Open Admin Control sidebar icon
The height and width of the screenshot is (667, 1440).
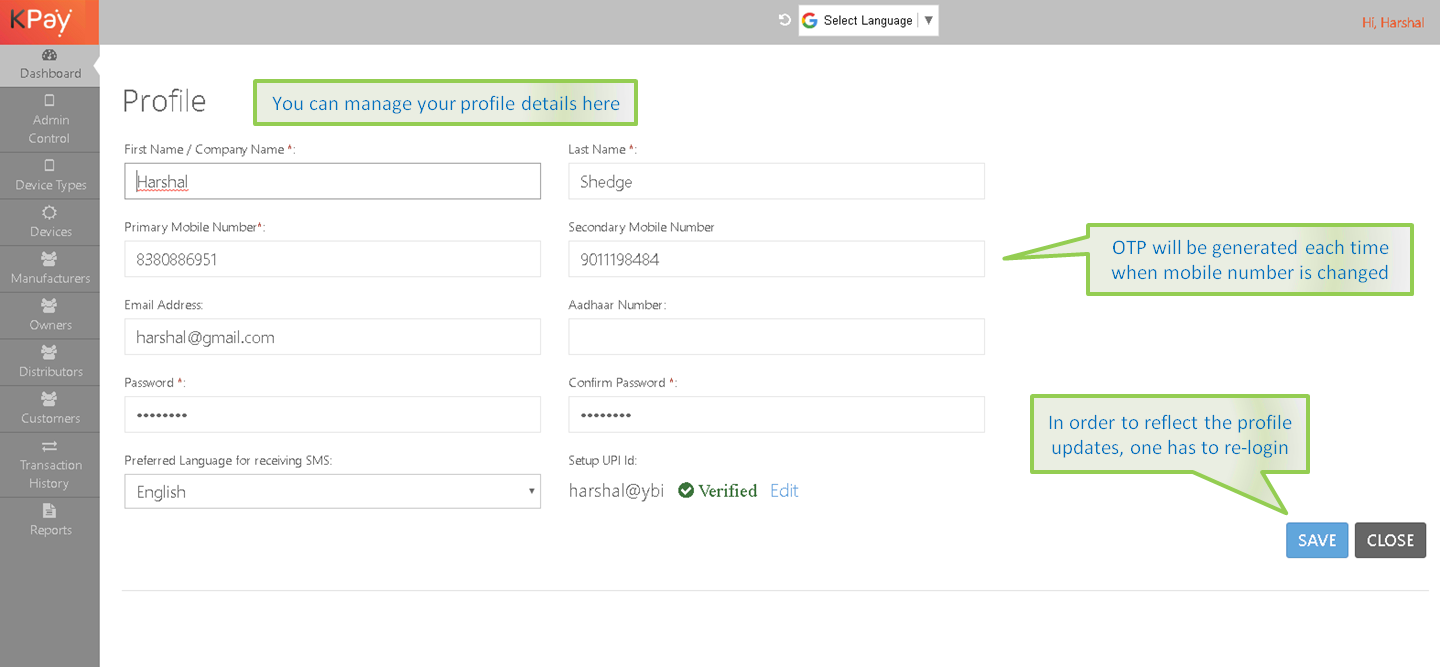click(x=50, y=101)
